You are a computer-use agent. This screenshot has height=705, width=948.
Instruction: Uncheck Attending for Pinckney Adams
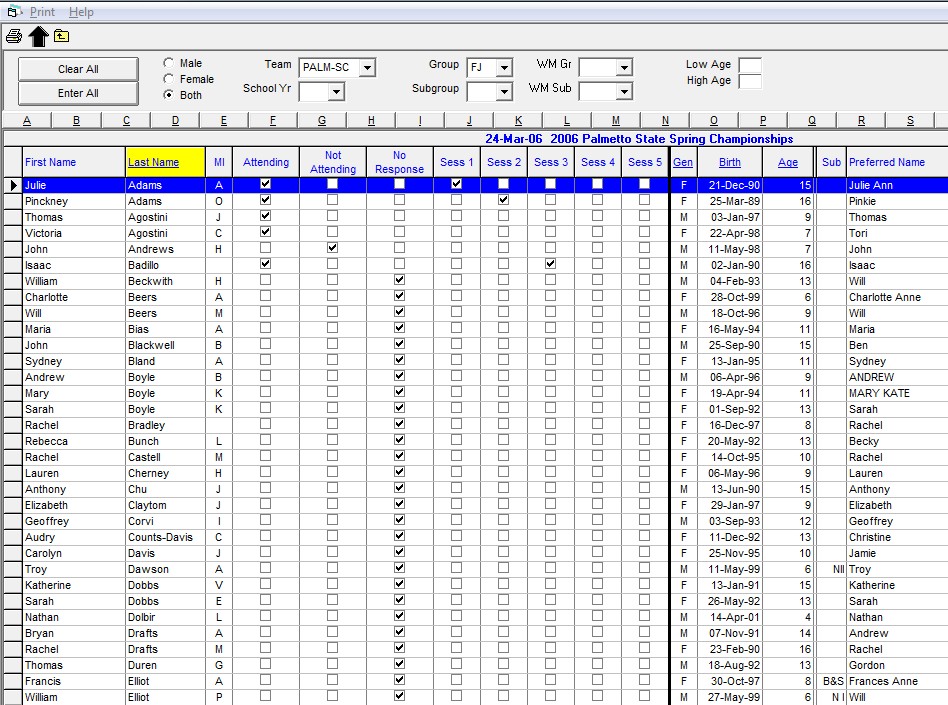pyautogui.click(x=265, y=200)
